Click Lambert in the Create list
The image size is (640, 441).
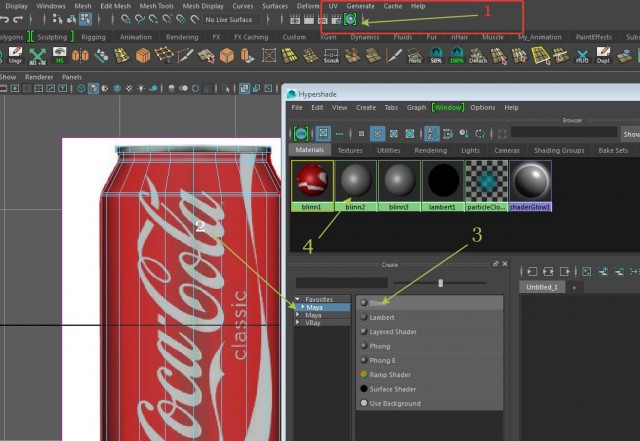tap(382, 317)
